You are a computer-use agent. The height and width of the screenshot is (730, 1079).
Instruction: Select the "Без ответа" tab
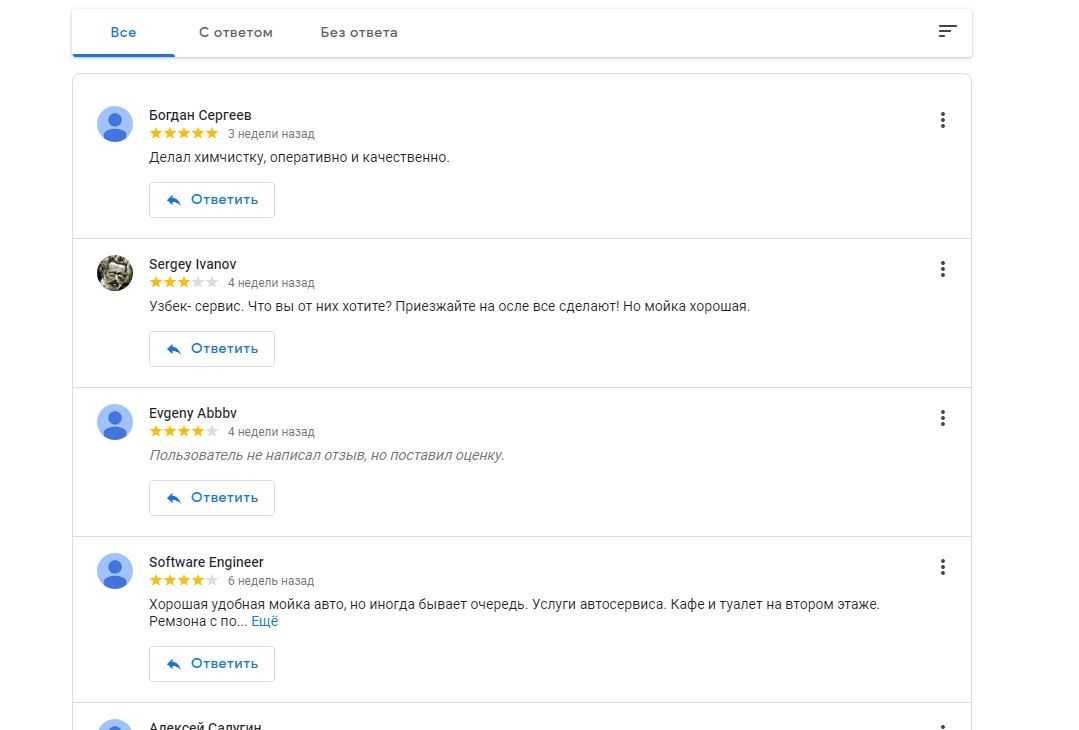pos(359,32)
